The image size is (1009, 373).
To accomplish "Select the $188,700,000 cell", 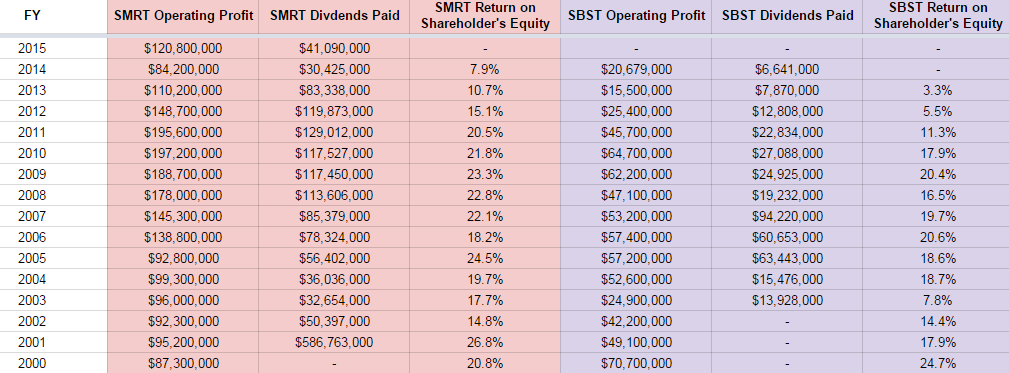I will tap(183, 174).
